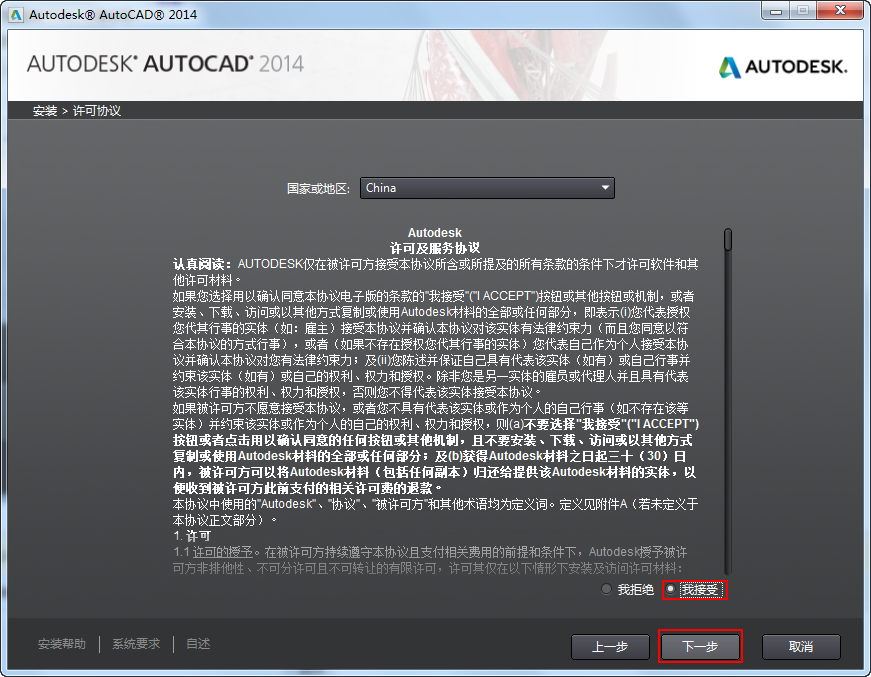Screen dimensions: 871x677
Task: Open the 自述 readme link
Action: (x=197, y=644)
